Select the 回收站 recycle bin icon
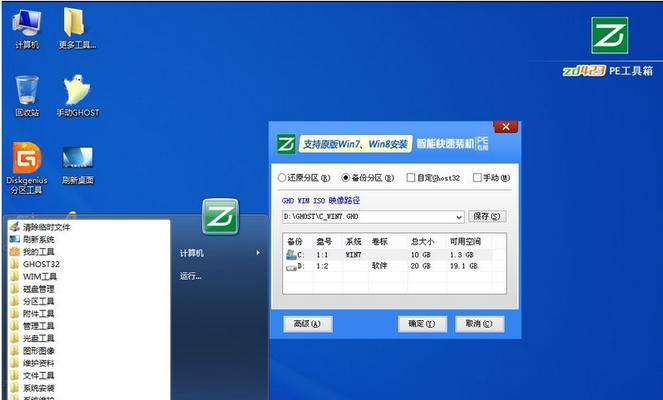 [27, 96]
